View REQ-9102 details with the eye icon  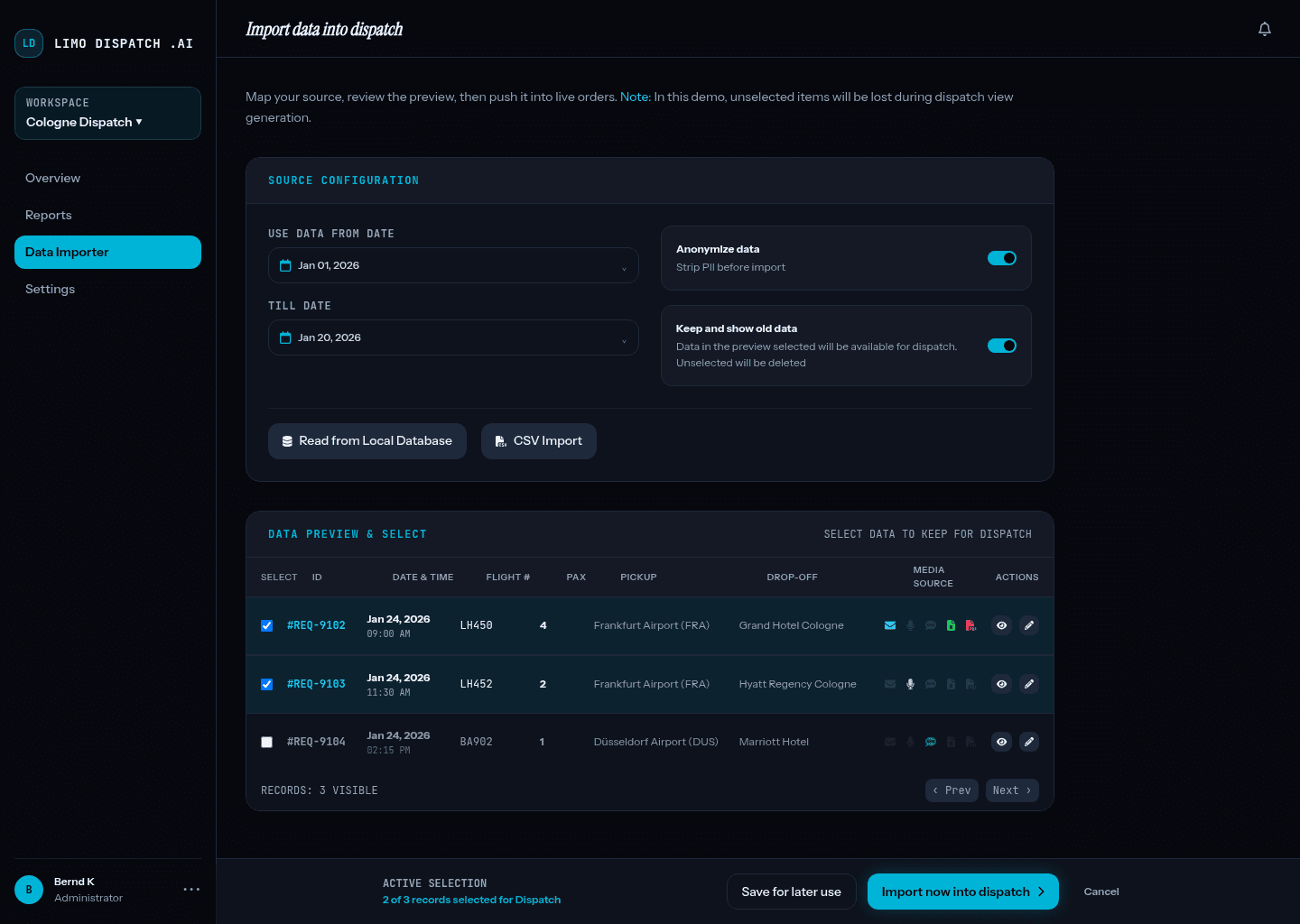point(1001,625)
